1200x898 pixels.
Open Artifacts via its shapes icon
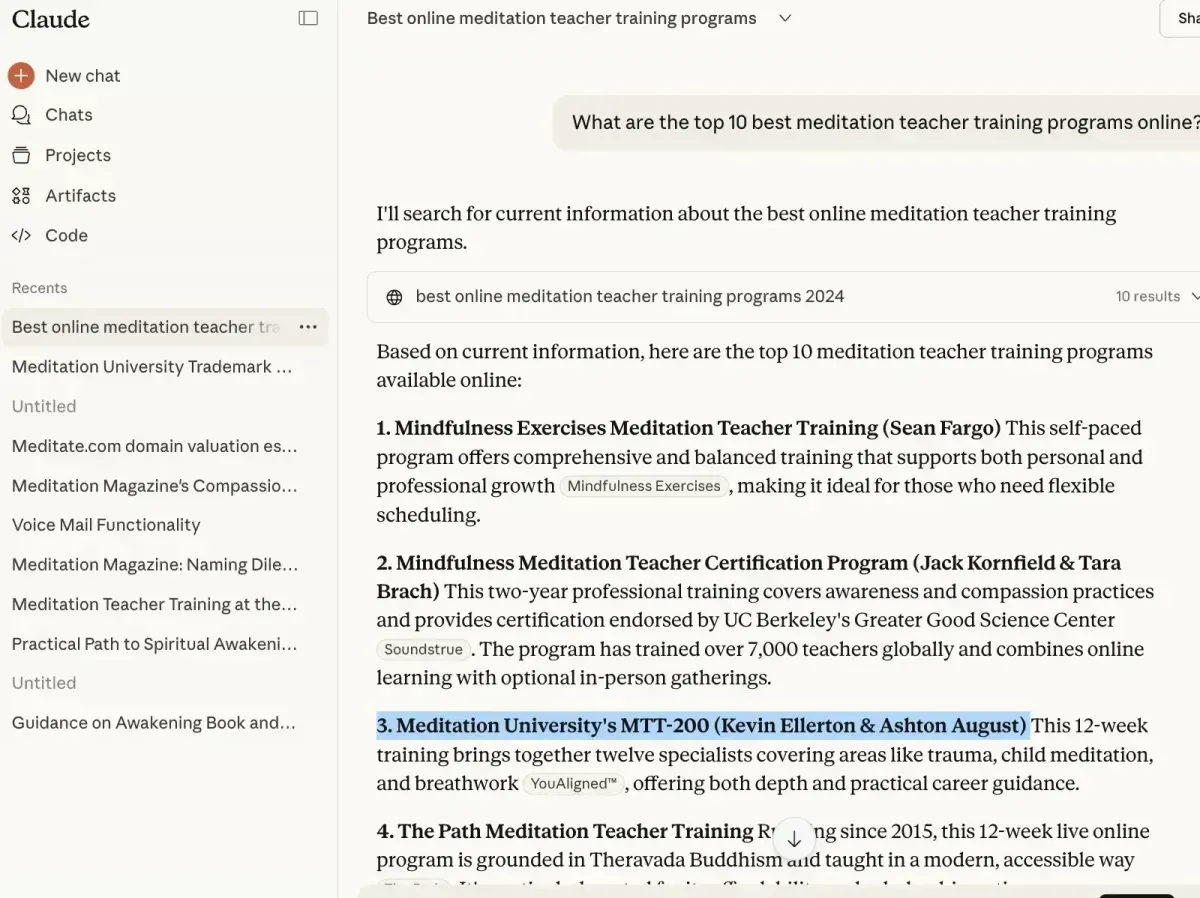(21, 196)
